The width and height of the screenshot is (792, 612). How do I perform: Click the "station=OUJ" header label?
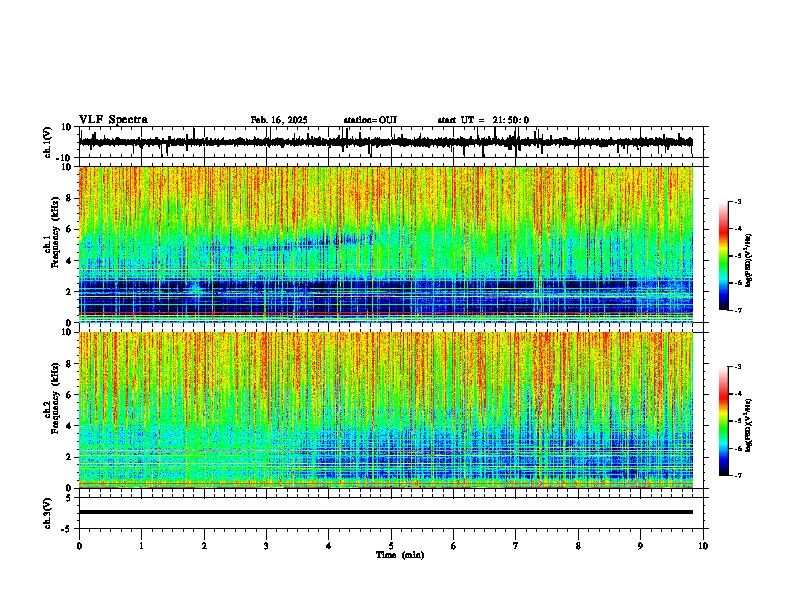[370, 120]
